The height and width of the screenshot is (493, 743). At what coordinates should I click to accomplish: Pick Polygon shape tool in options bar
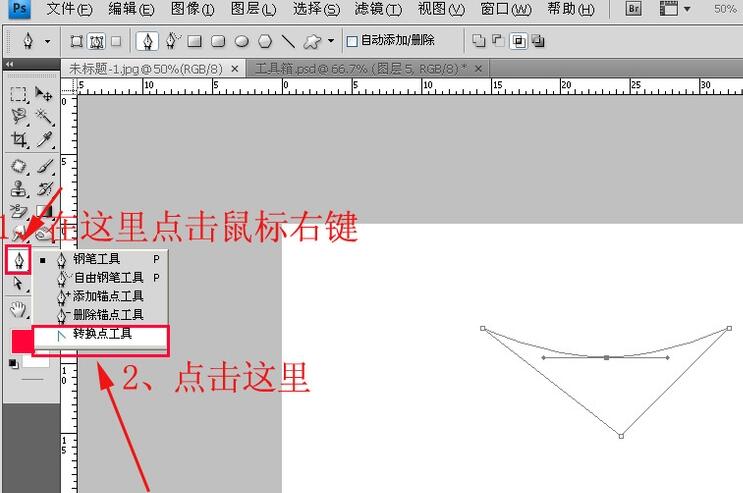(x=265, y=42)
